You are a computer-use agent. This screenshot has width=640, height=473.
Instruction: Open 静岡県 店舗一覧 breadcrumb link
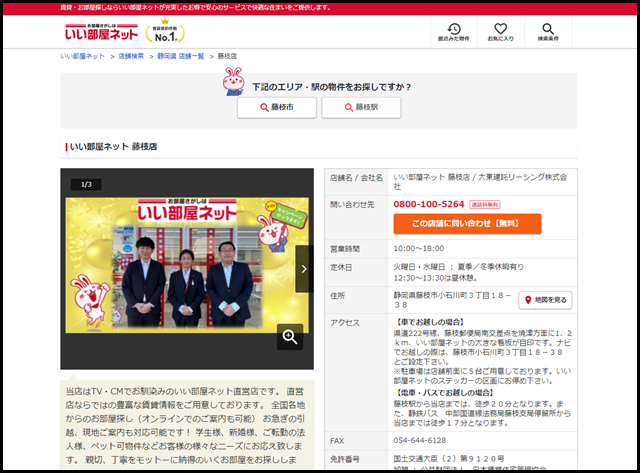click(181, 56)
